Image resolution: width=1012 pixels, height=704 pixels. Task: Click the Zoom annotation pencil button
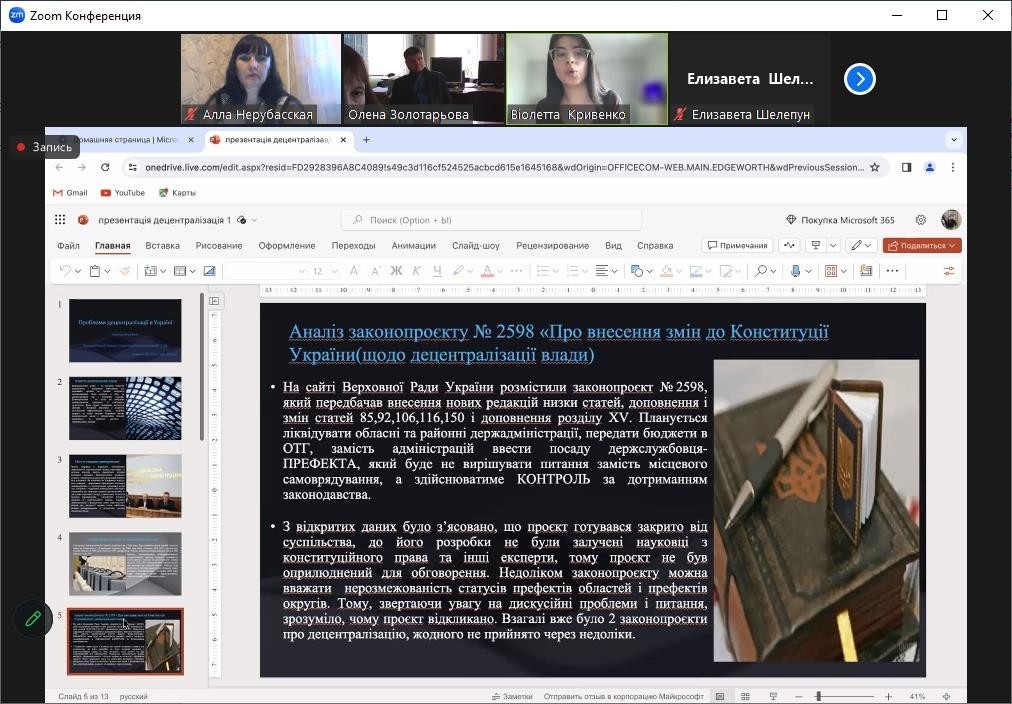pos(33,619)
